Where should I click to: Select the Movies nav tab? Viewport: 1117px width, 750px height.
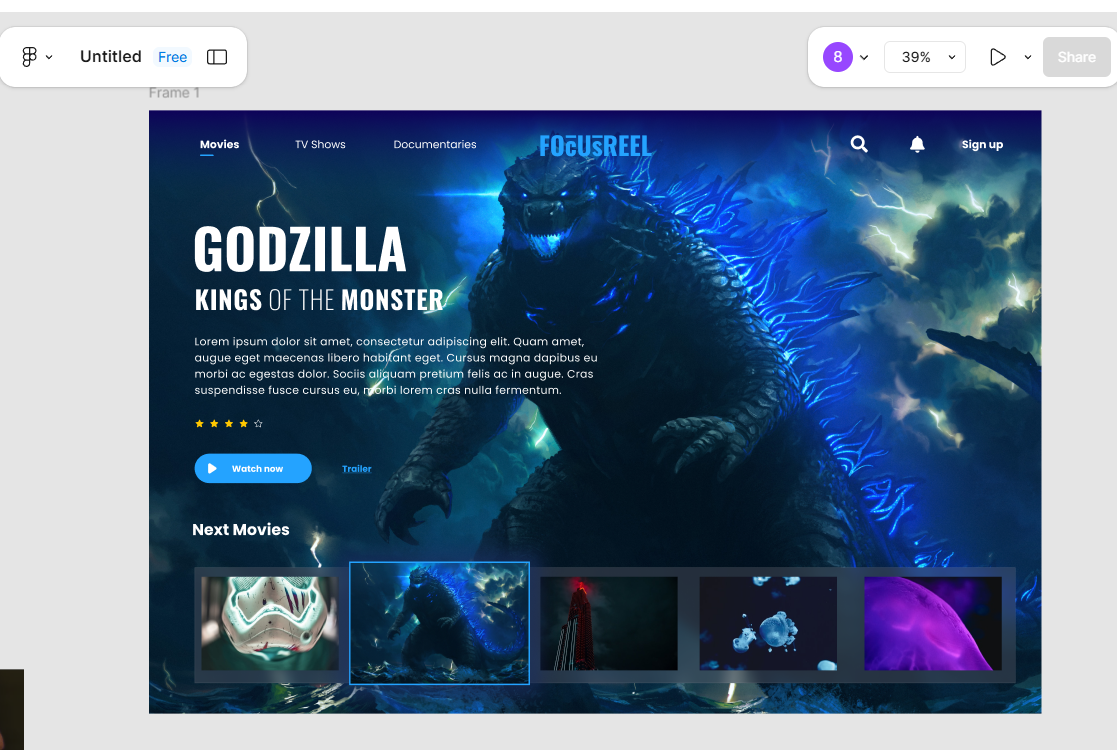[x=219, y=145]
